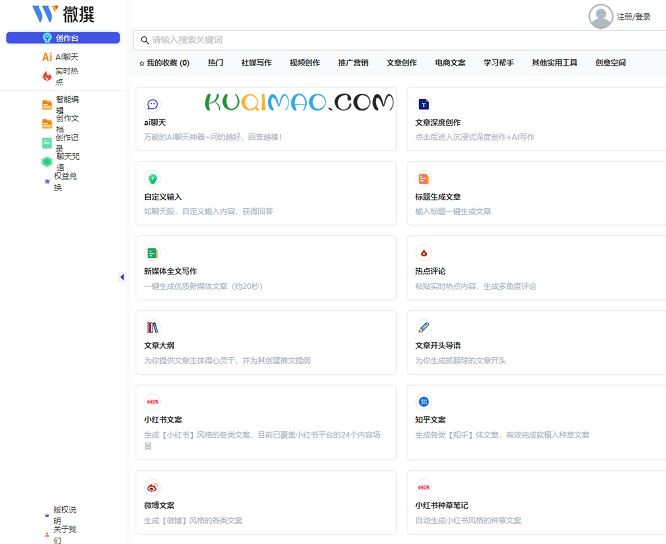
Task: Click the ai聊天 chat bubble icon
Action: pyautogui.click(x=152, y=104)
